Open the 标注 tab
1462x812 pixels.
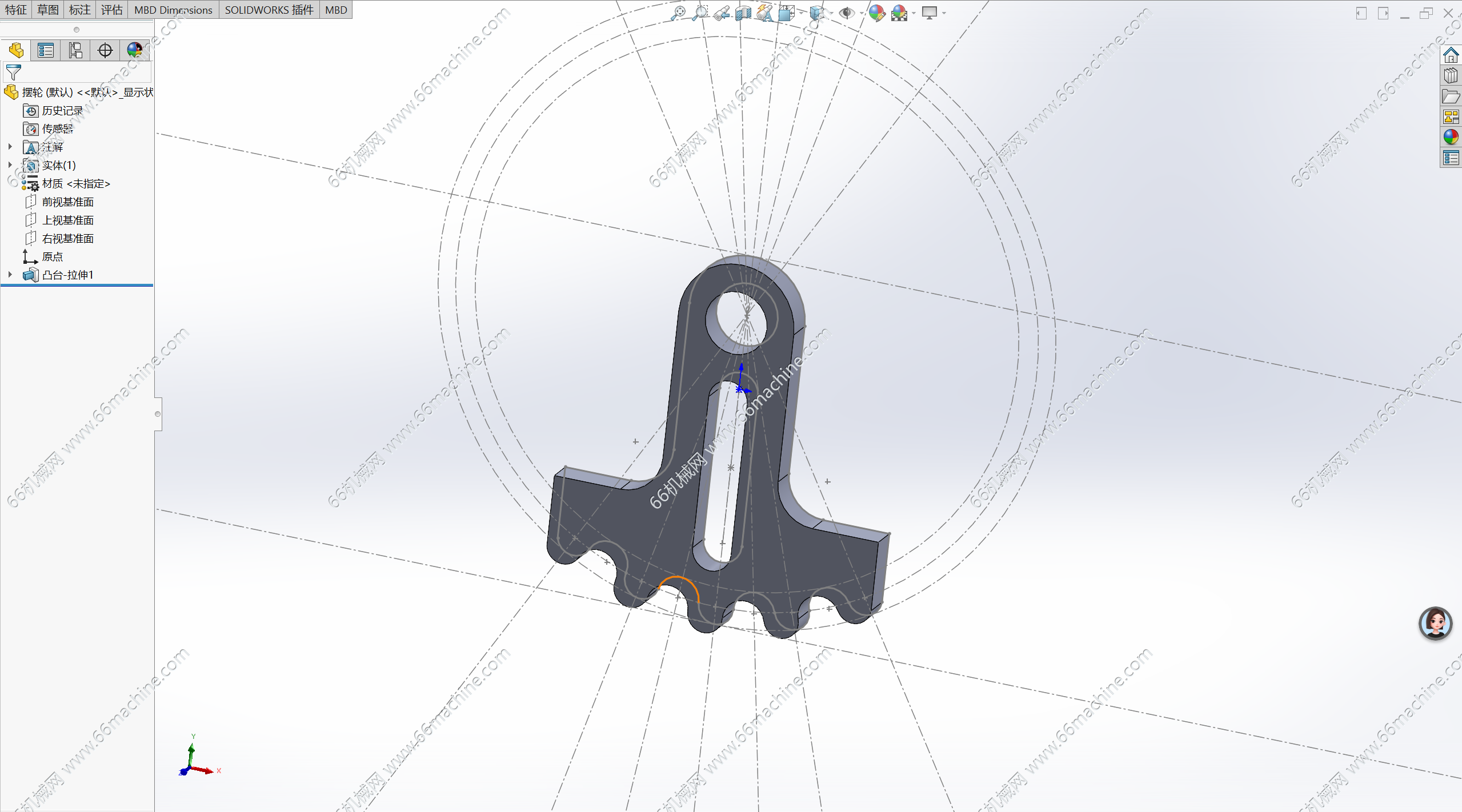80,10
